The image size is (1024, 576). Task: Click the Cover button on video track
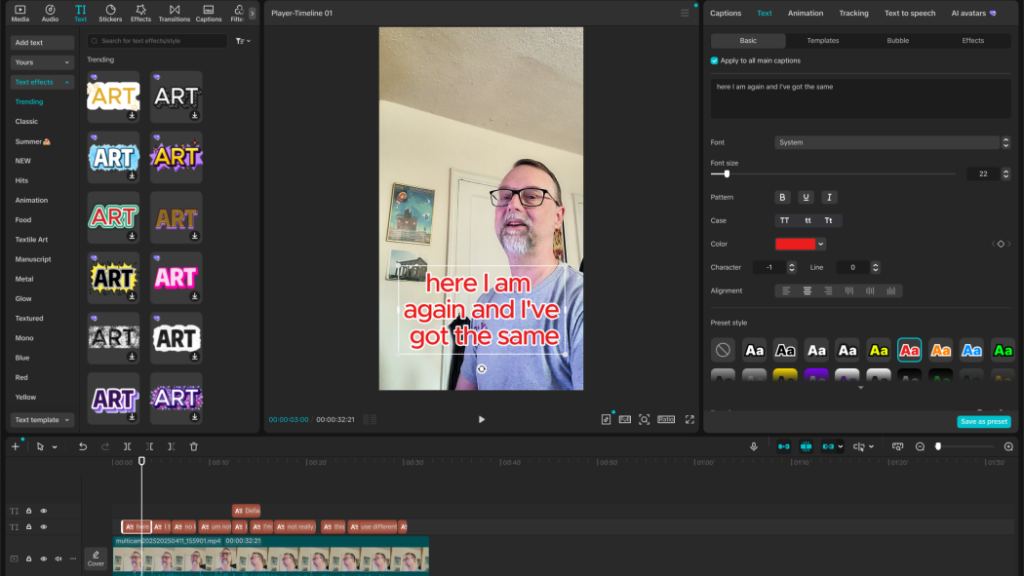pos(96,558)
